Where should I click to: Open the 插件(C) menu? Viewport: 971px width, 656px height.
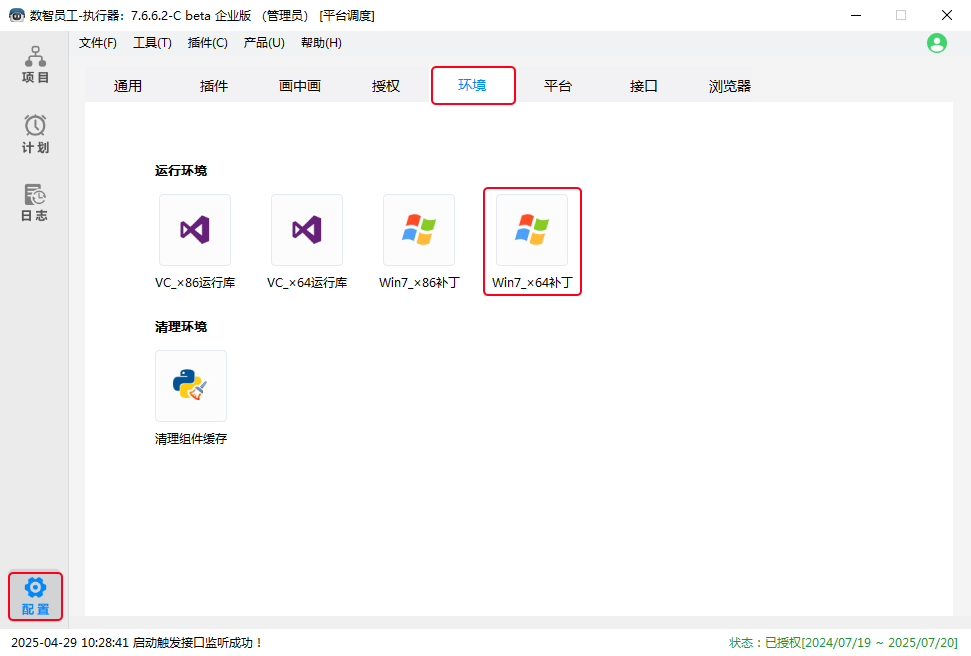208,43
